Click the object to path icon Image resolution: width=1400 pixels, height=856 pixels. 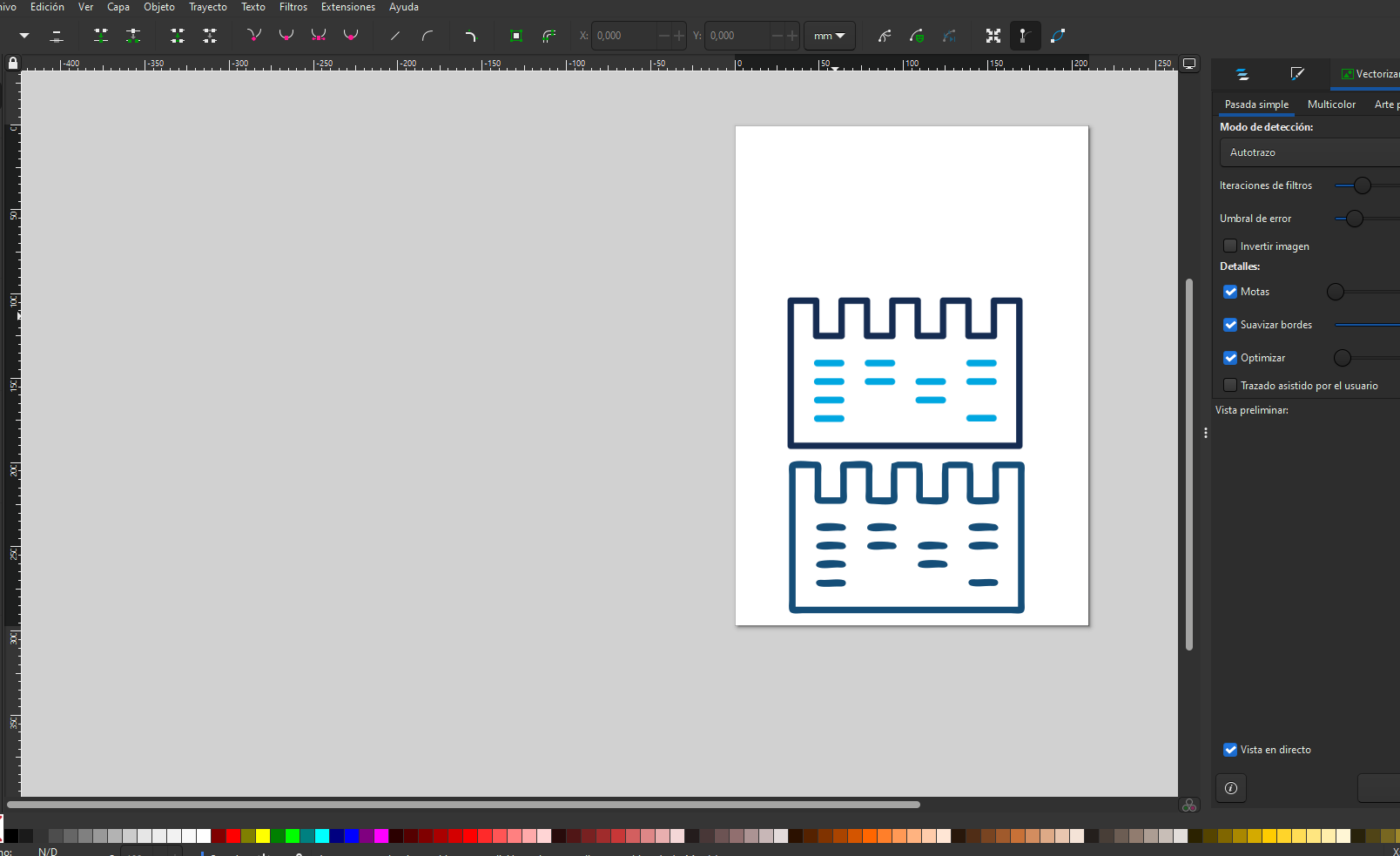point(516,36)
